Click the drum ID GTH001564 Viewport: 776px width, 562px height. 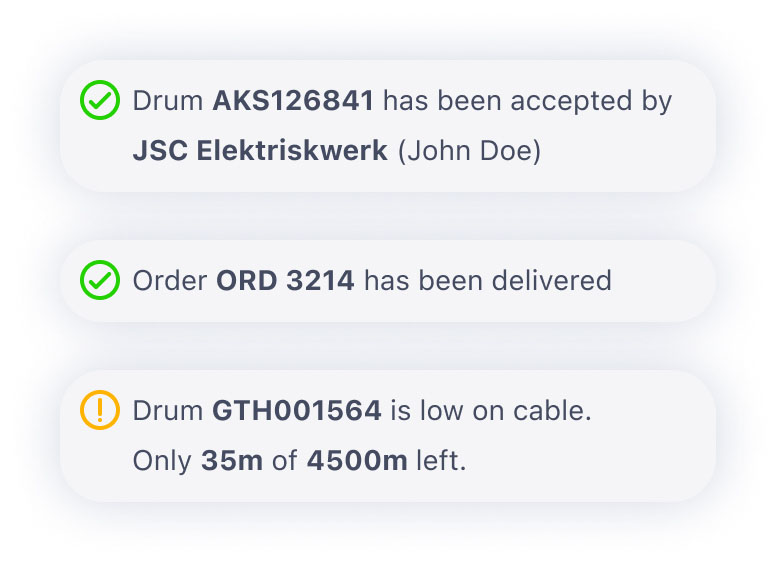[x=297, y=411]
